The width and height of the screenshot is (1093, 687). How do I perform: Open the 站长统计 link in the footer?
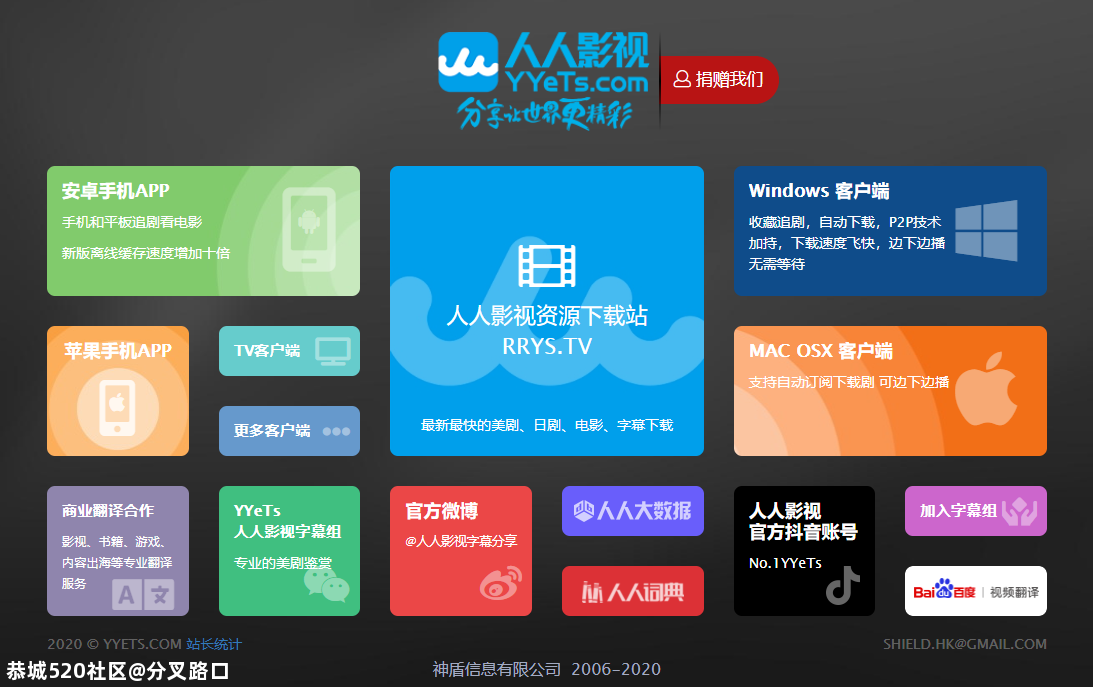coord(214,644)
